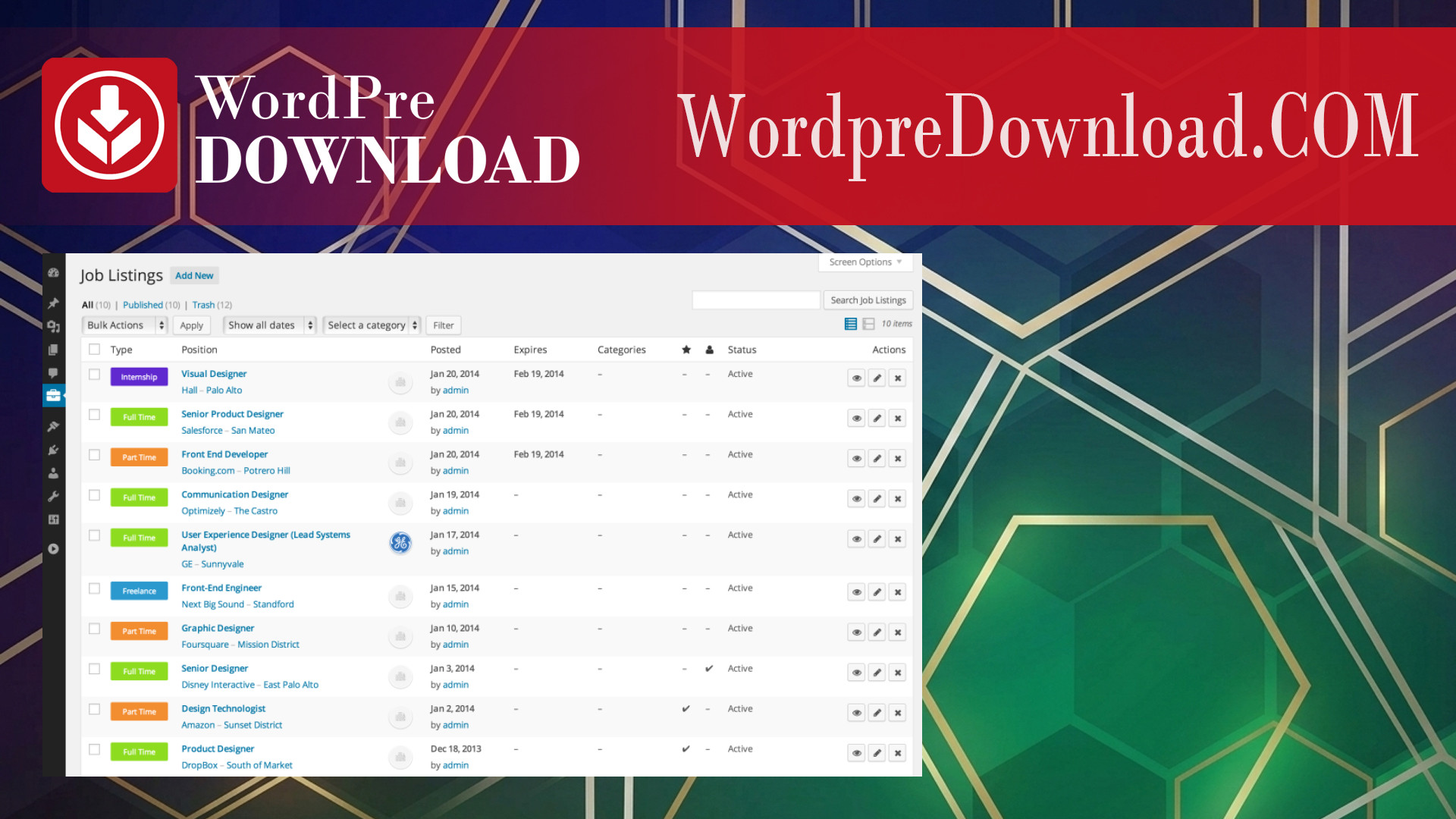Click the GE company logo thumbnail
Image resolution: width=1456 pixels, height=819 pixels.
[400, 542]
